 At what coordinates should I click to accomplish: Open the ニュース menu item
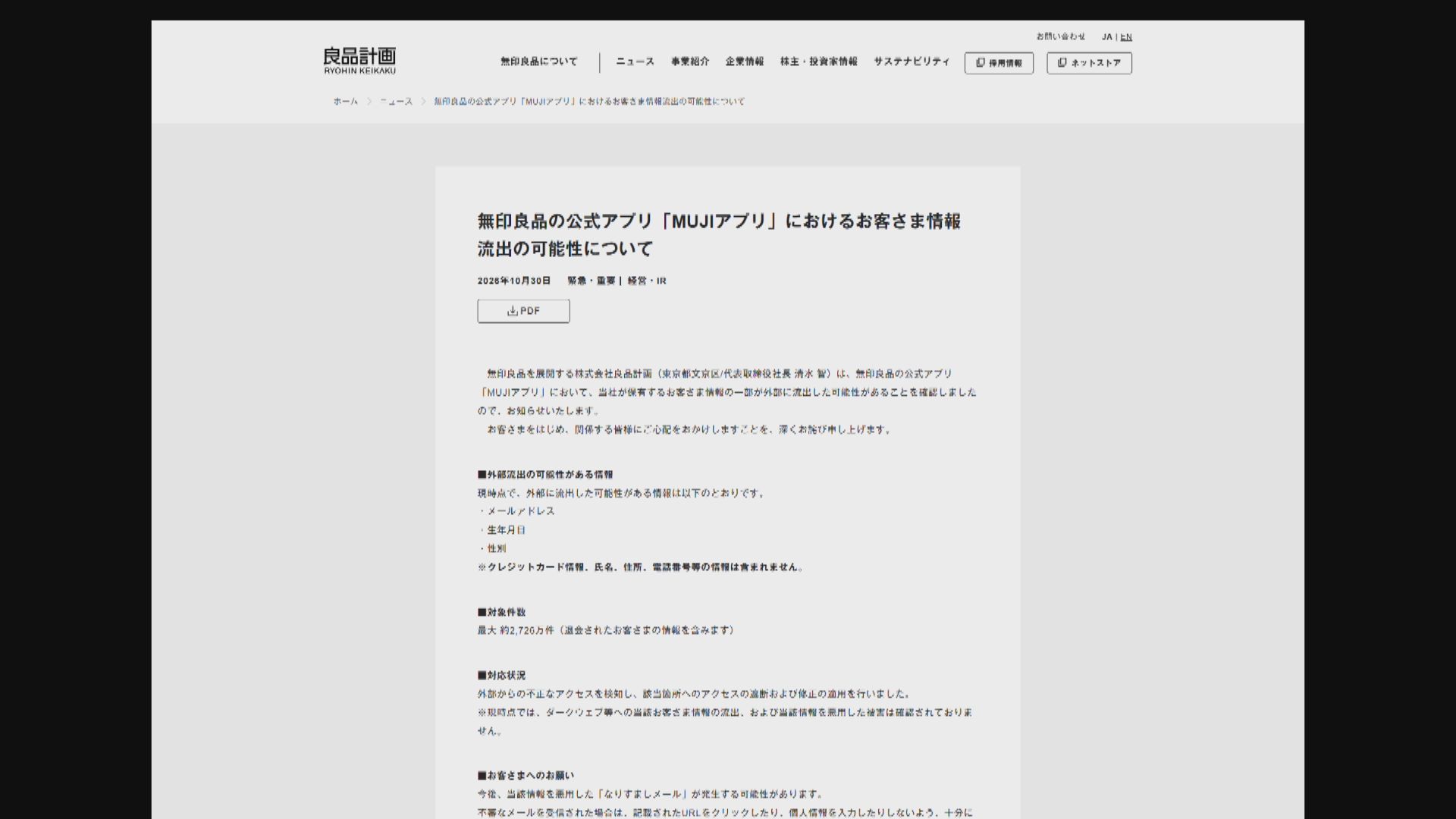click(x=635, y=61)
